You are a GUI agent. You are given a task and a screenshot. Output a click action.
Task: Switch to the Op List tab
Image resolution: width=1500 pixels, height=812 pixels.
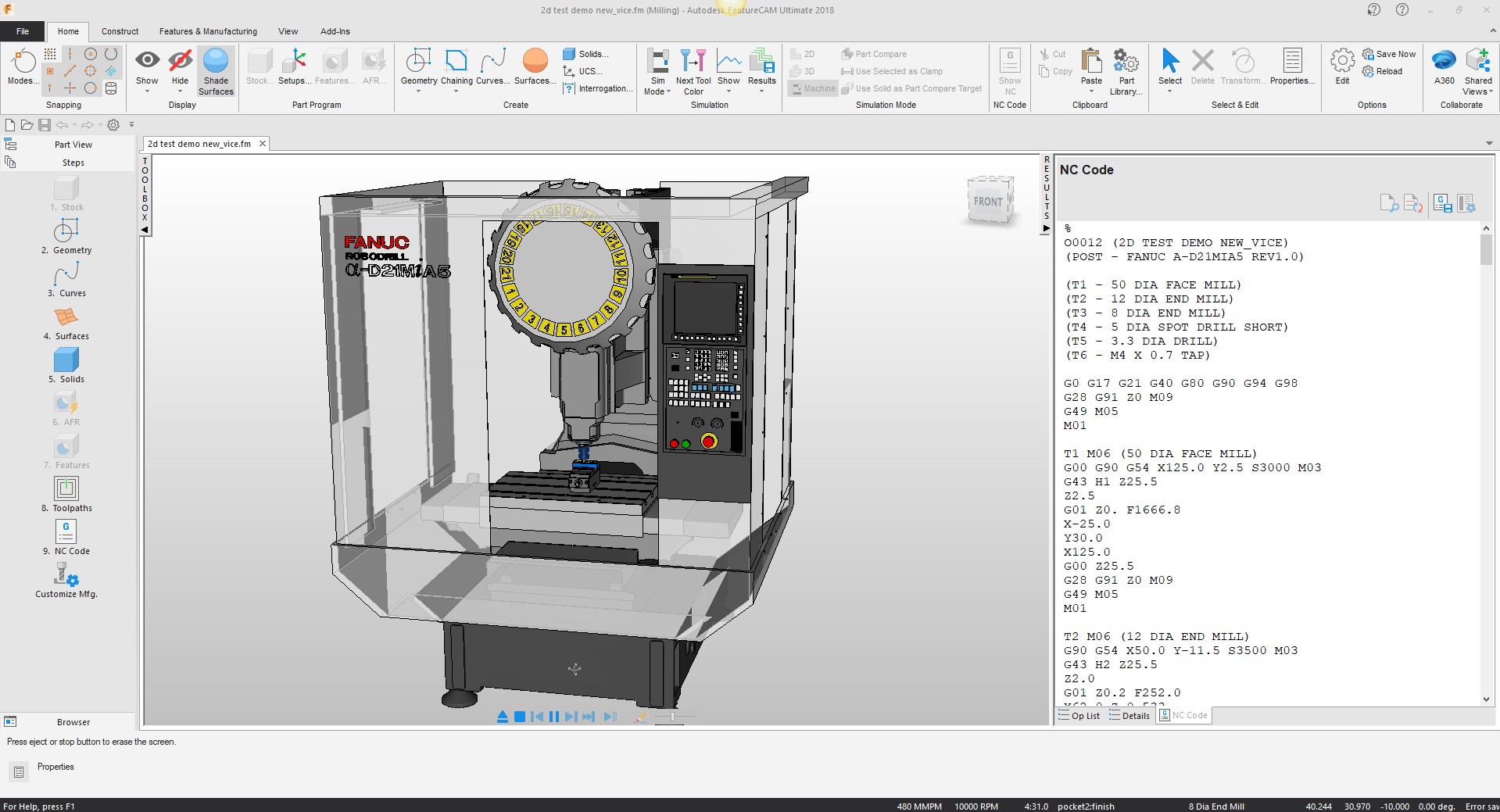click(1079, 716)
